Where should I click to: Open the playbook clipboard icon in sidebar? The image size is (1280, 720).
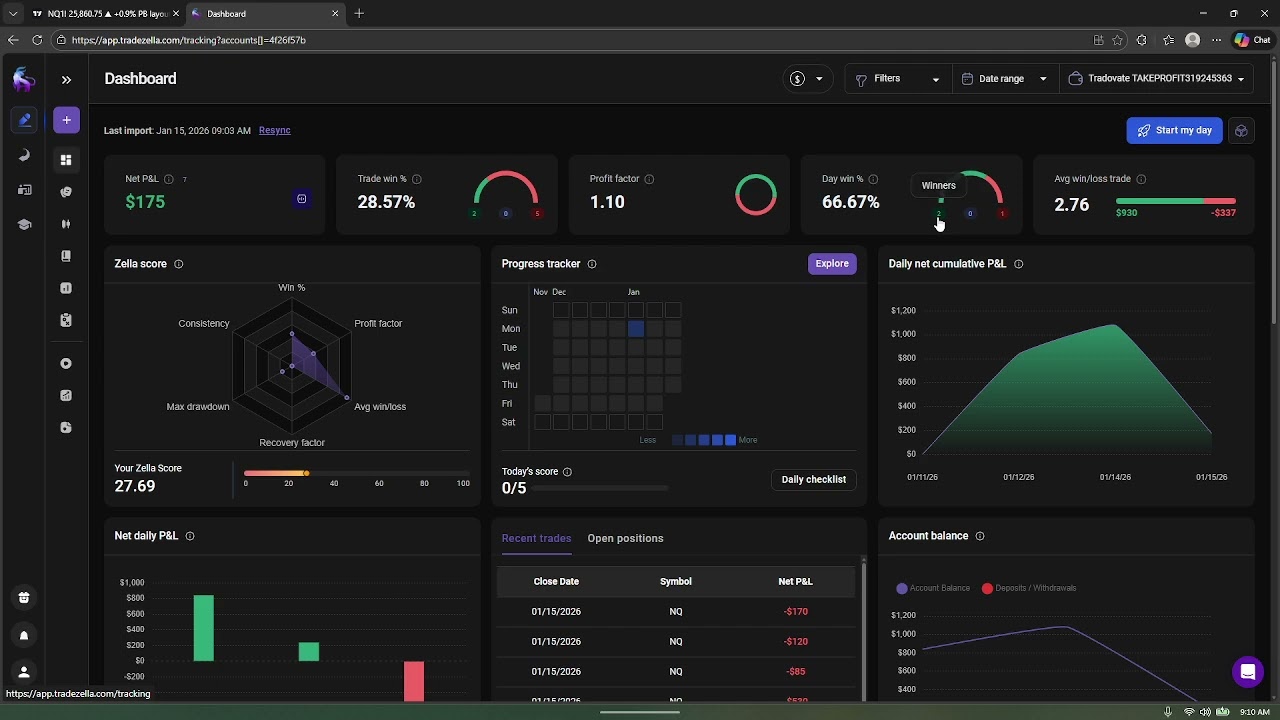[66, 320]
